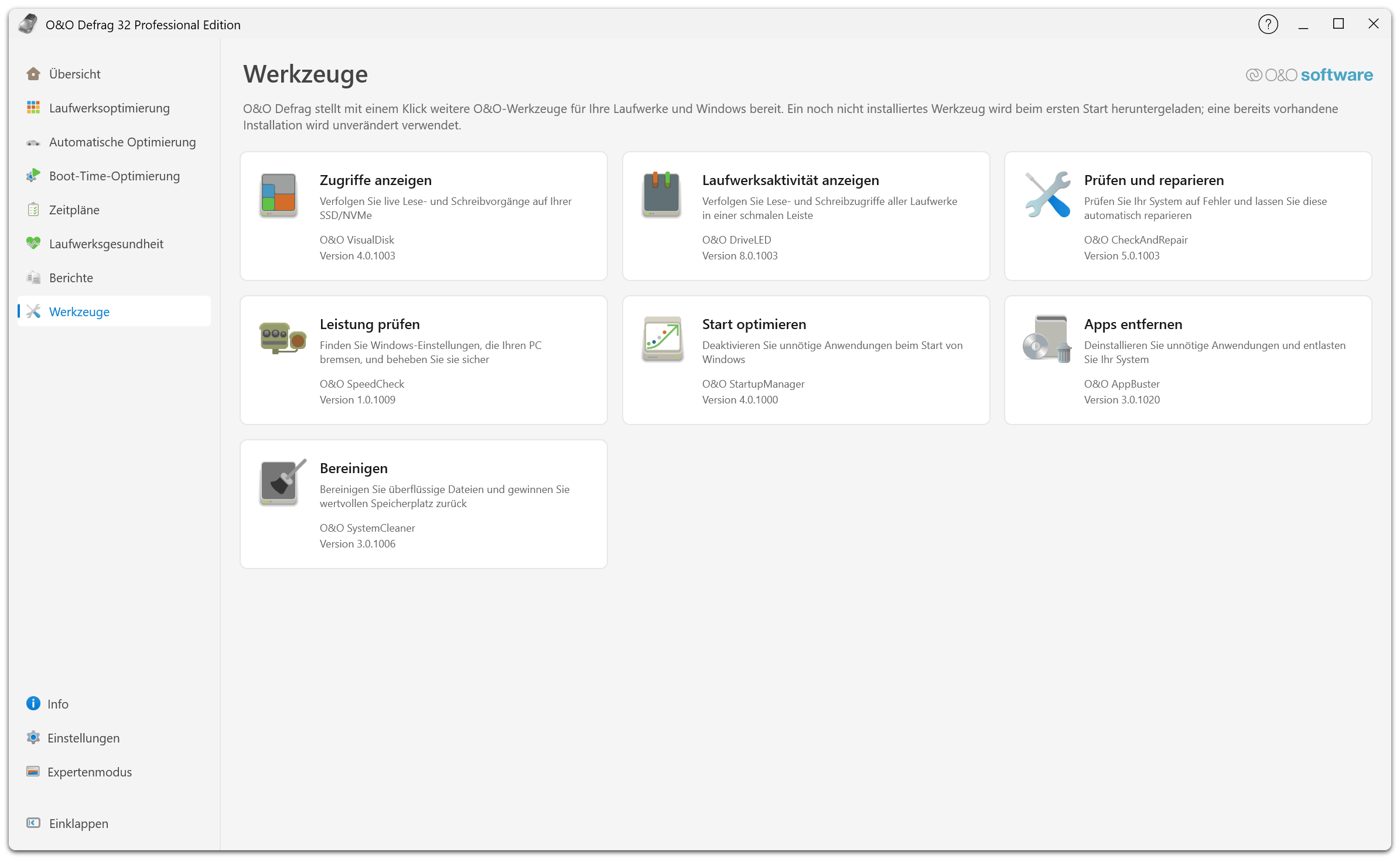Open Laufwerksgesundheit from the sidebar

click(114, 244)
